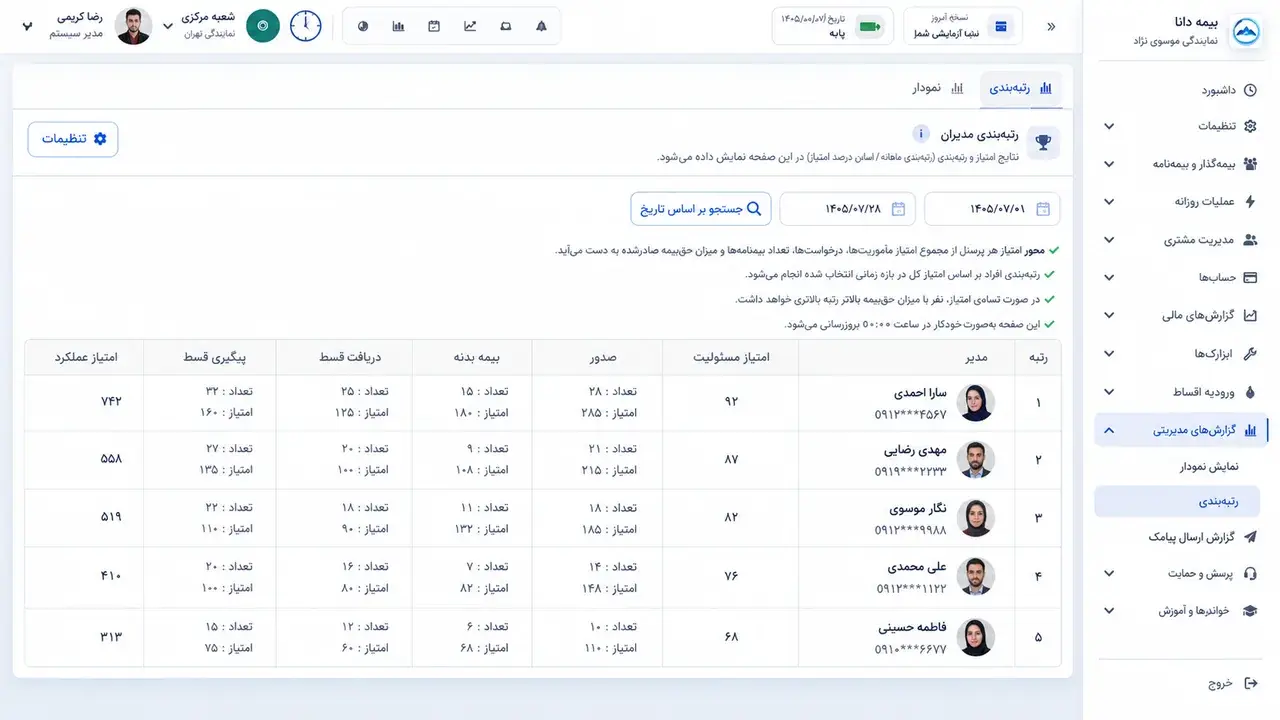The image size is (1280, 720).
Task: Click سارا احمدی's avatar photo
Action: coord(976,403)
